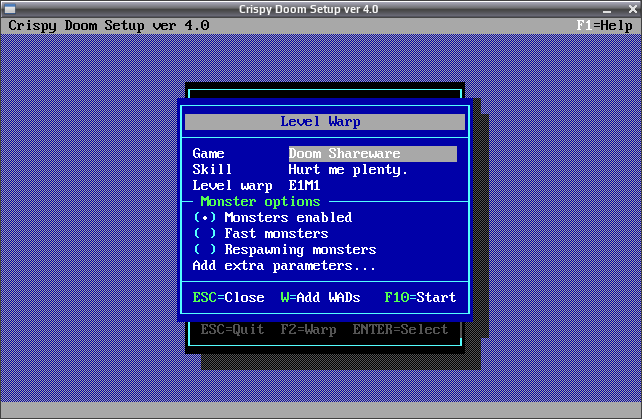Click the Skill label

pyautogui.click(x=212, y=170)
